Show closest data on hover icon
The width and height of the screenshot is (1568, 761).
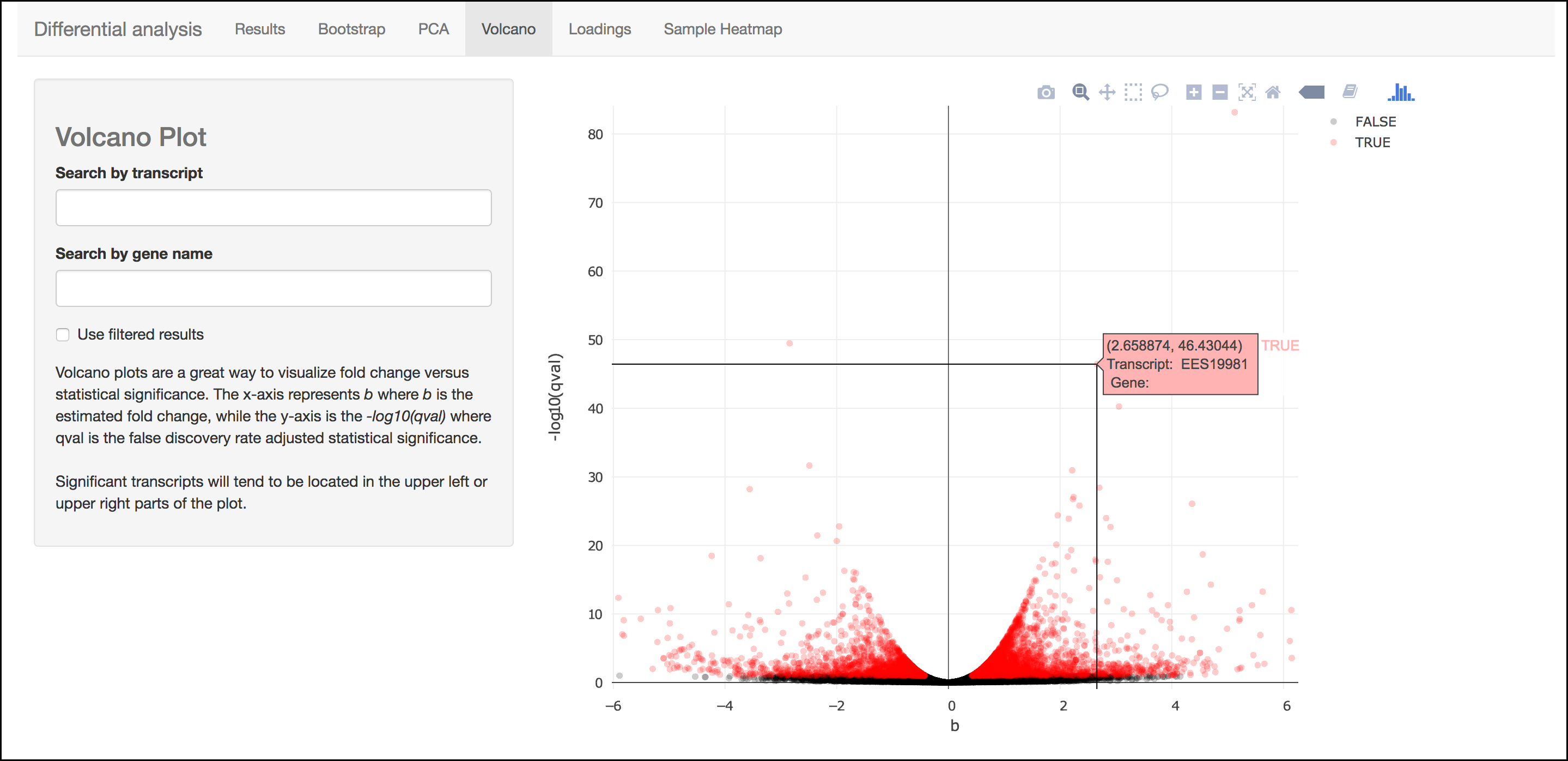click(x=1312, y=93)
